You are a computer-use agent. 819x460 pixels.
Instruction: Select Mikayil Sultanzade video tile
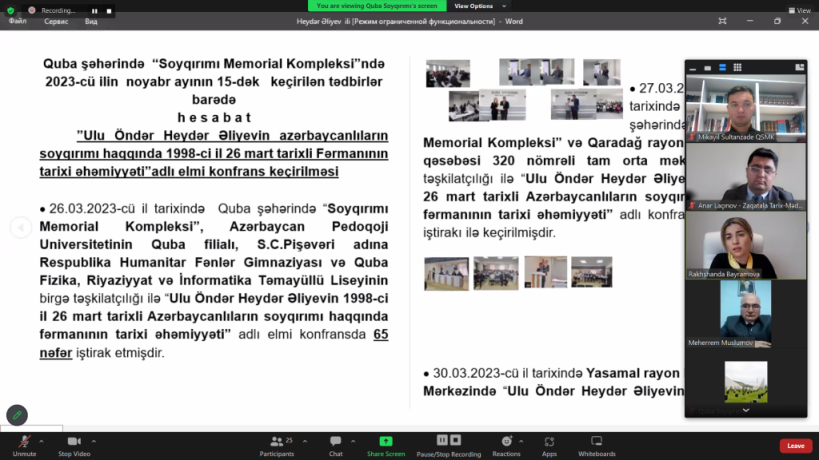tap(746, 108)
